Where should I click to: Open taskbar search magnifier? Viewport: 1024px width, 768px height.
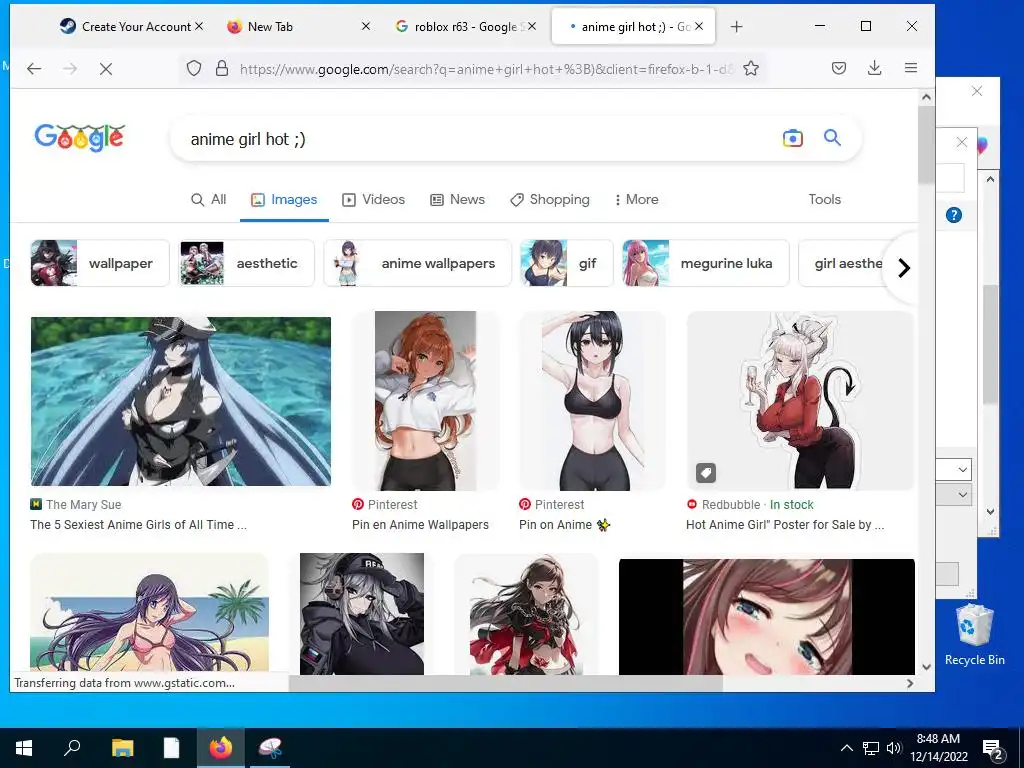[x=72, y=748]
